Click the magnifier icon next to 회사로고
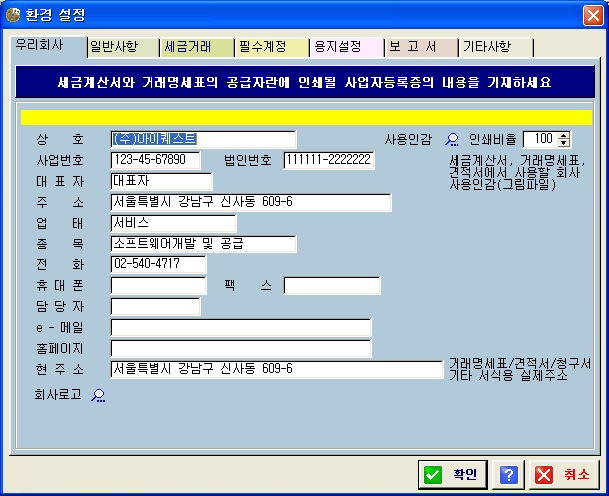 tap(98, 395)
